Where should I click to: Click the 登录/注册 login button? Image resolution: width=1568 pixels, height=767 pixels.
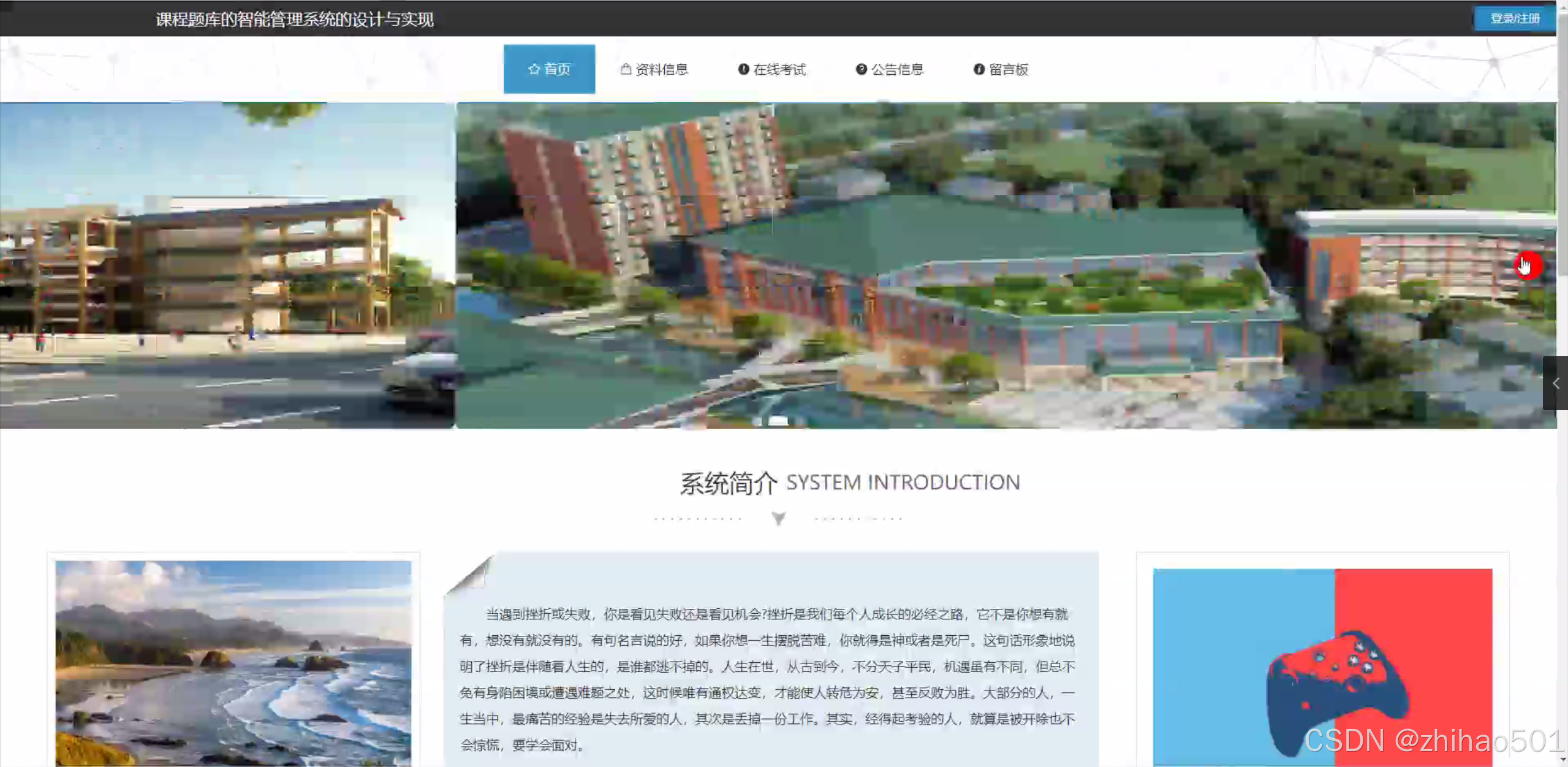pyautogui.click(x=1515, y=18)
